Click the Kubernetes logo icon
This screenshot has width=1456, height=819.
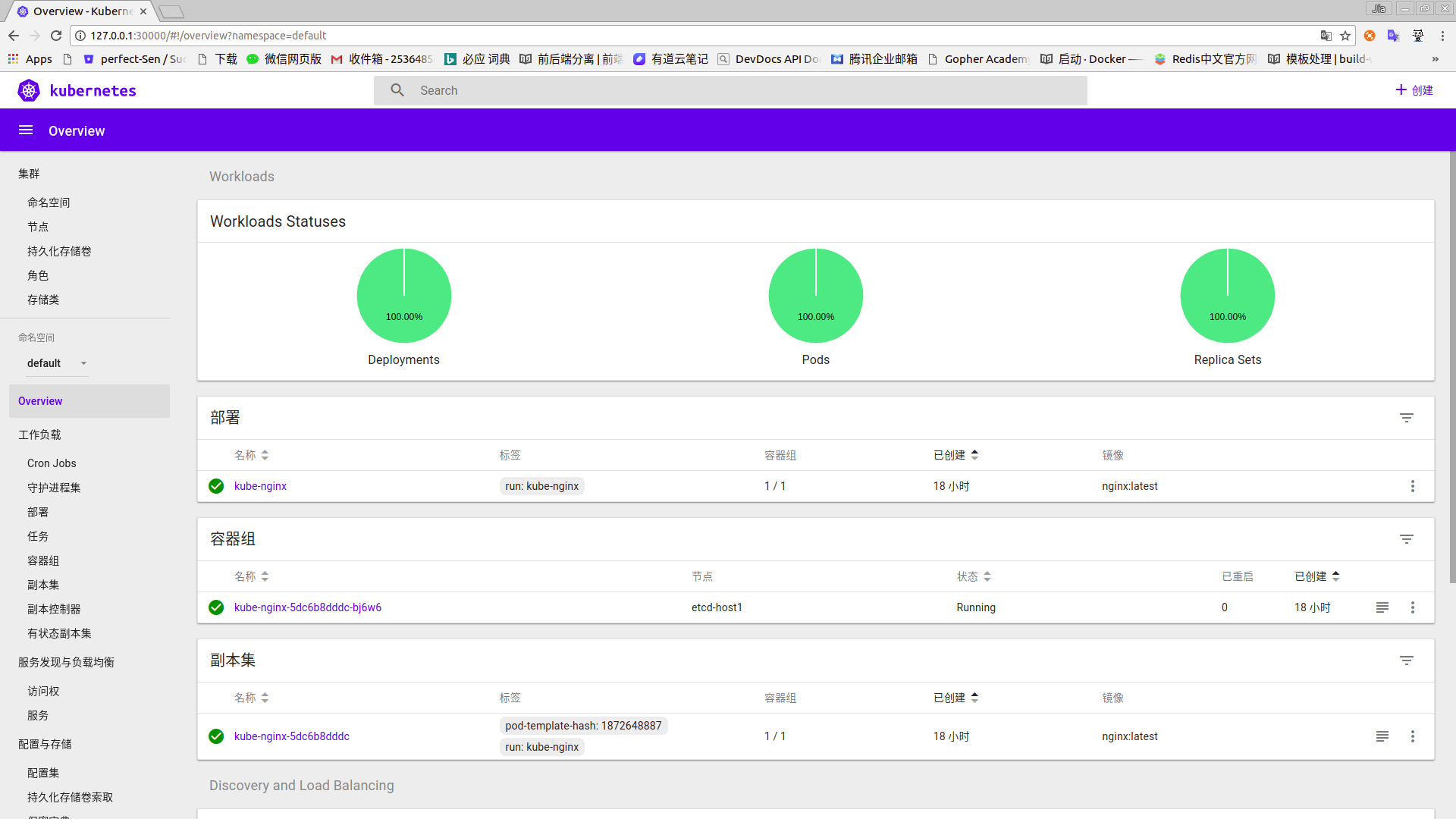pyautogui.click(x=29, y=91)
